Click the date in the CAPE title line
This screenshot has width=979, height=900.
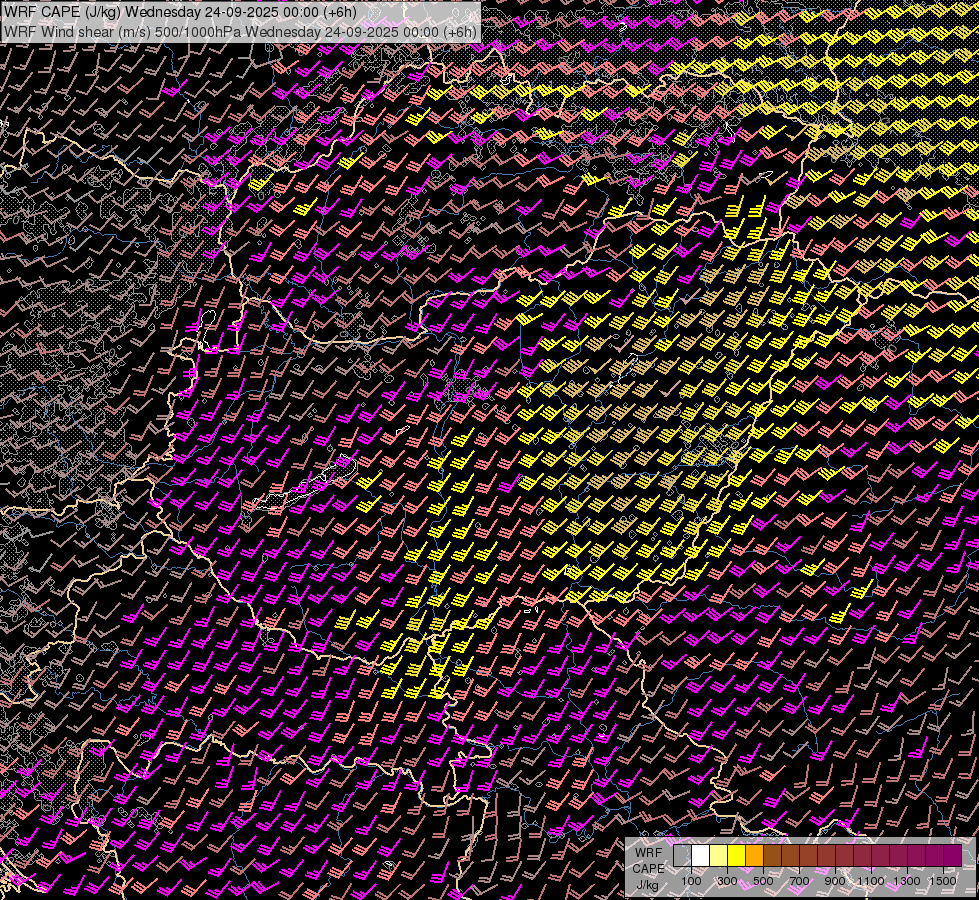(240, 11)
